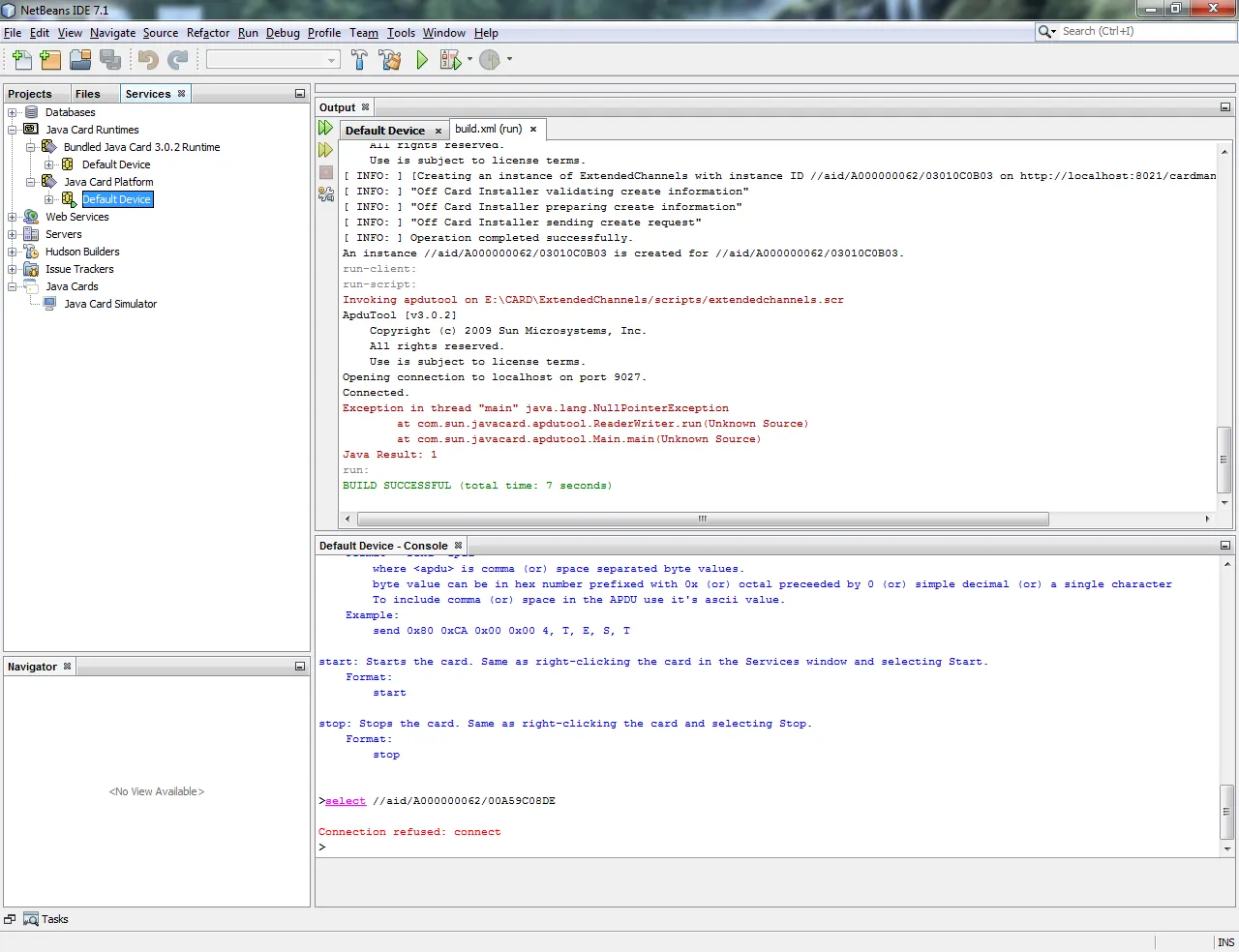Click the green Re-run icon in Output
1239x952 pixels.
click(326, 129)
